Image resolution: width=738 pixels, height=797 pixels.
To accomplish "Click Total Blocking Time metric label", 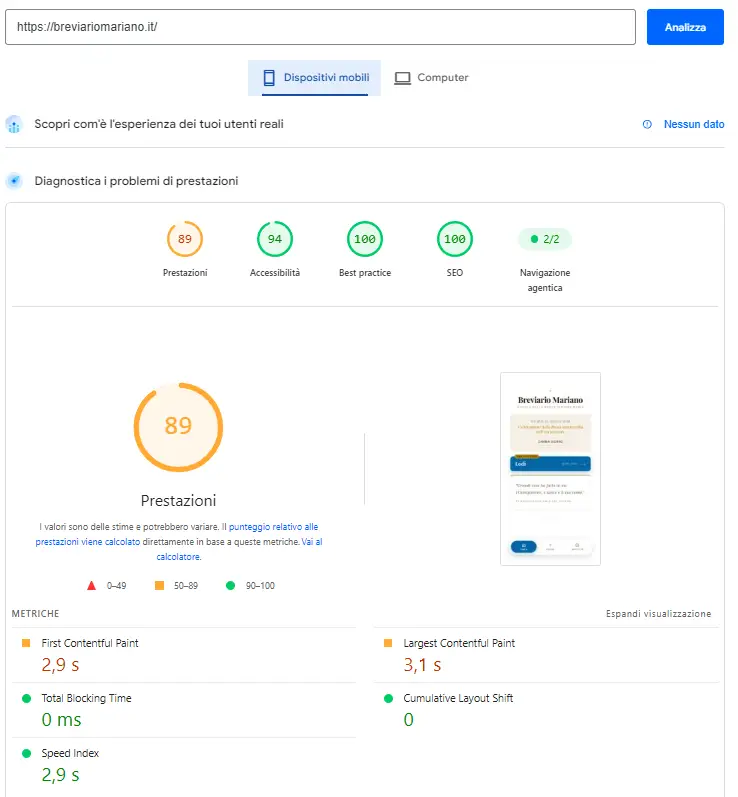I will tap(86, 698).
